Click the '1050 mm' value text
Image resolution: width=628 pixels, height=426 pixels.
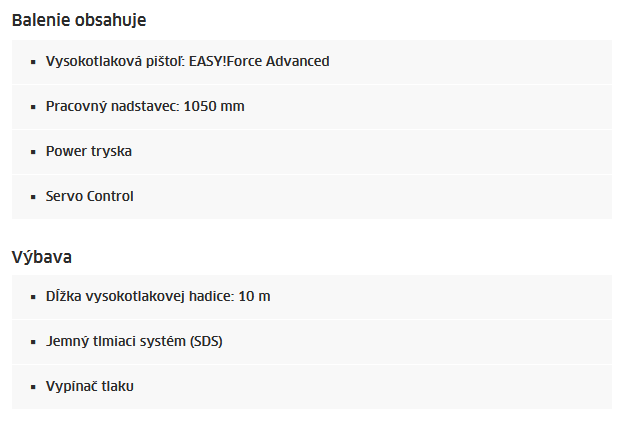(x=214, y=106)
